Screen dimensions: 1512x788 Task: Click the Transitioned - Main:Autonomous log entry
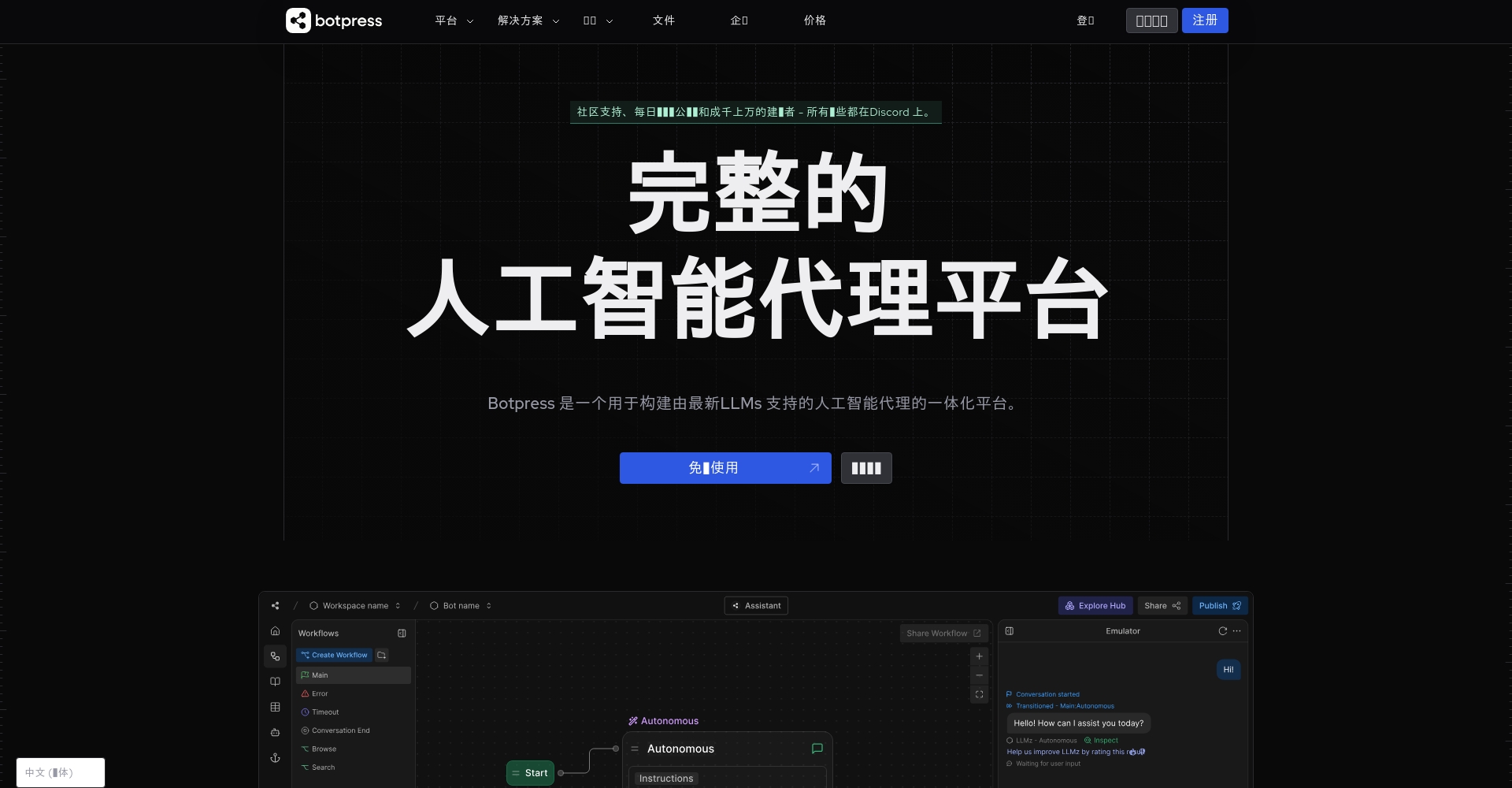(1060, 706)
